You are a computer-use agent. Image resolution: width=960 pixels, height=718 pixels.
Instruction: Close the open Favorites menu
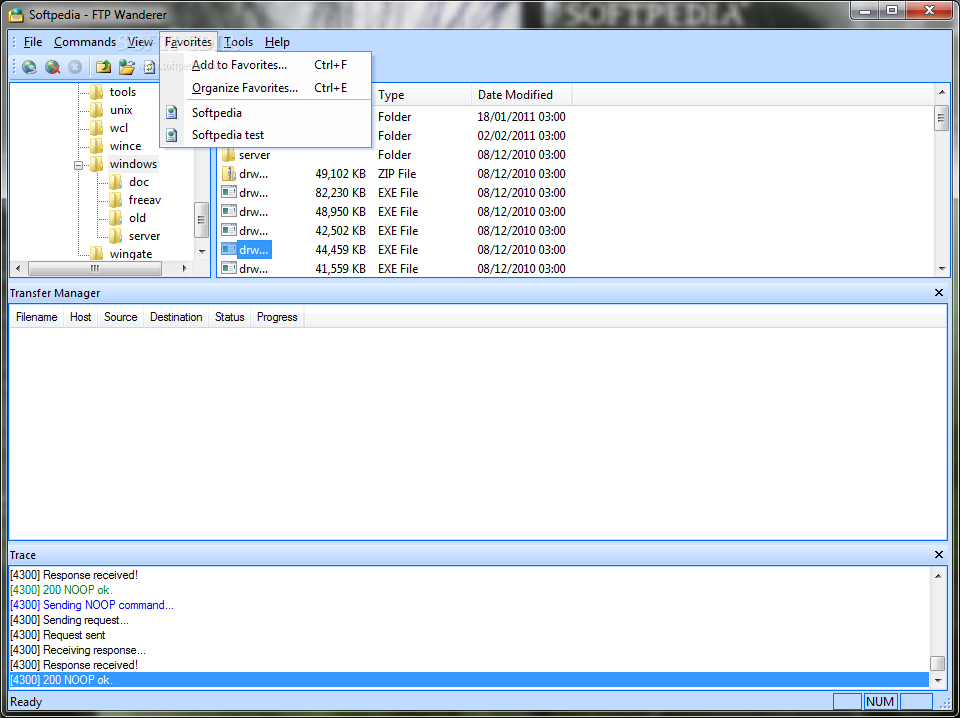click(188, 42)
